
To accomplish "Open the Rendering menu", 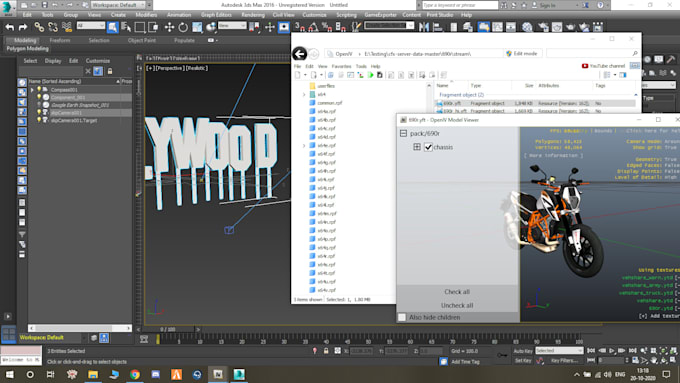I will click(x=253, y=15).
